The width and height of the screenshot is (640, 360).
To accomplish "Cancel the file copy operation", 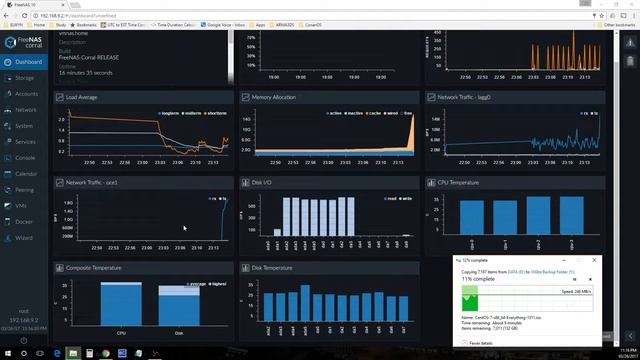I will 590,279.
